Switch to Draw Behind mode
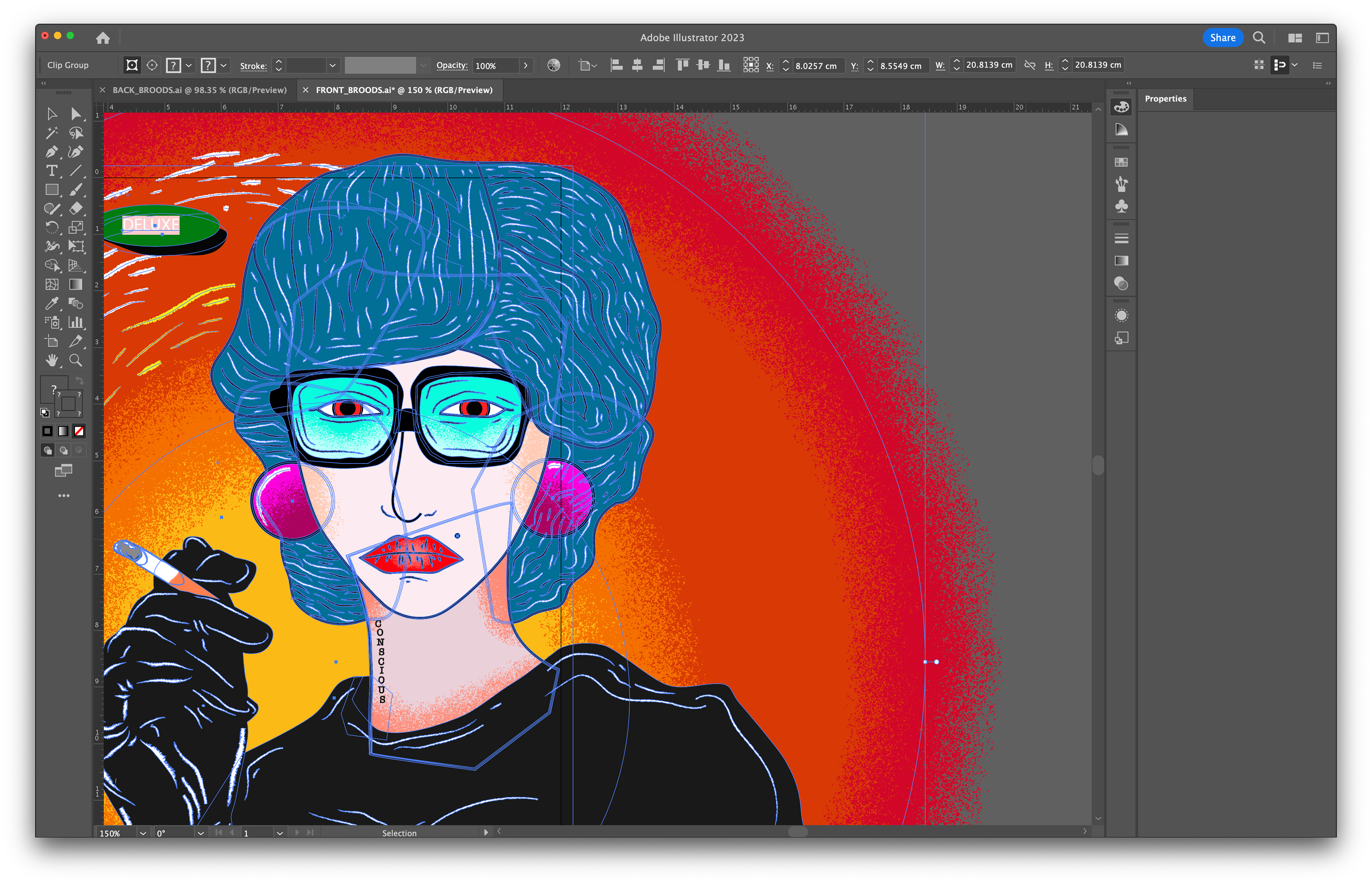 [64, 451]
